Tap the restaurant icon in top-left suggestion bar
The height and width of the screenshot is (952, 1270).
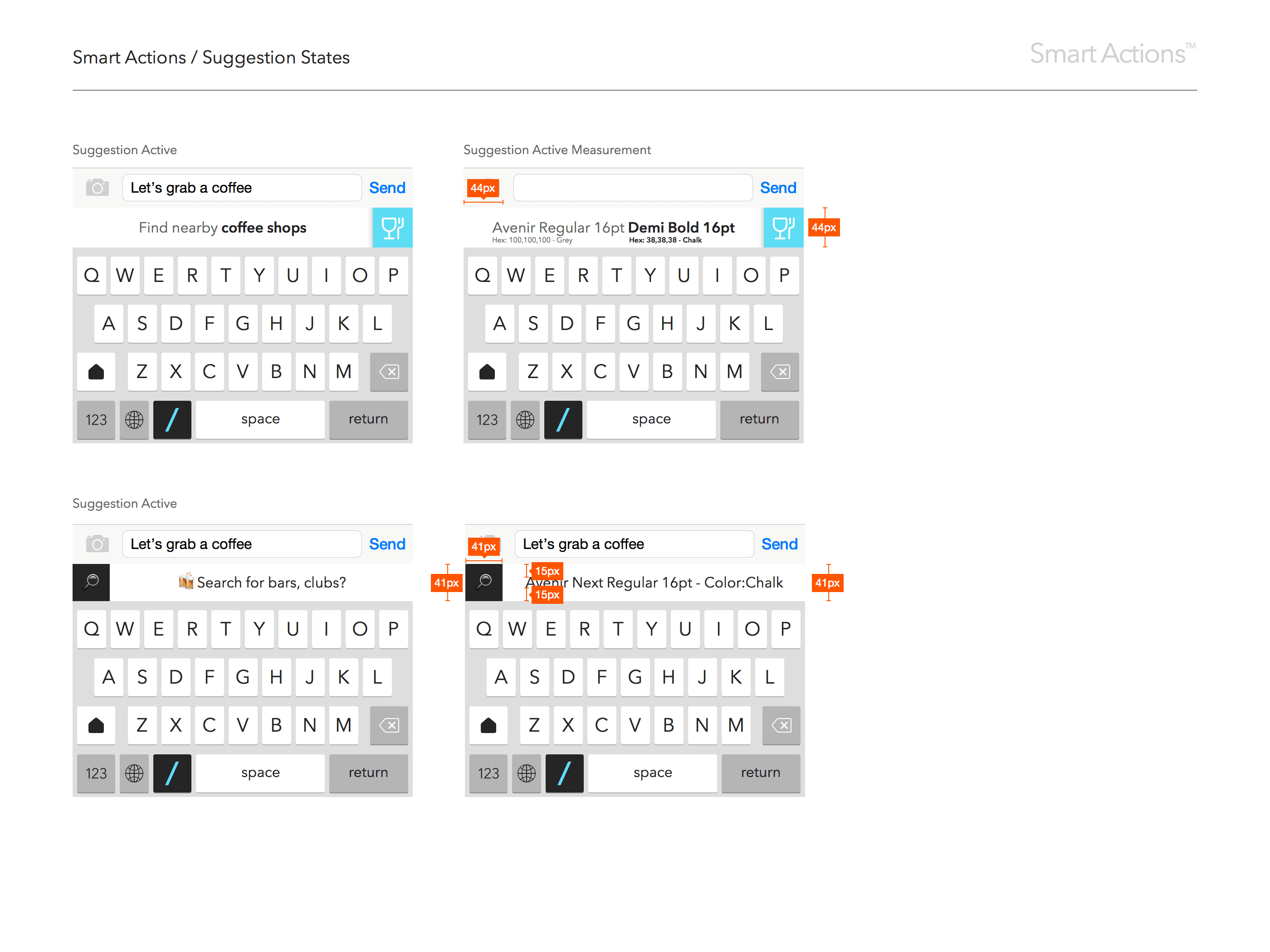pos(392,228)
